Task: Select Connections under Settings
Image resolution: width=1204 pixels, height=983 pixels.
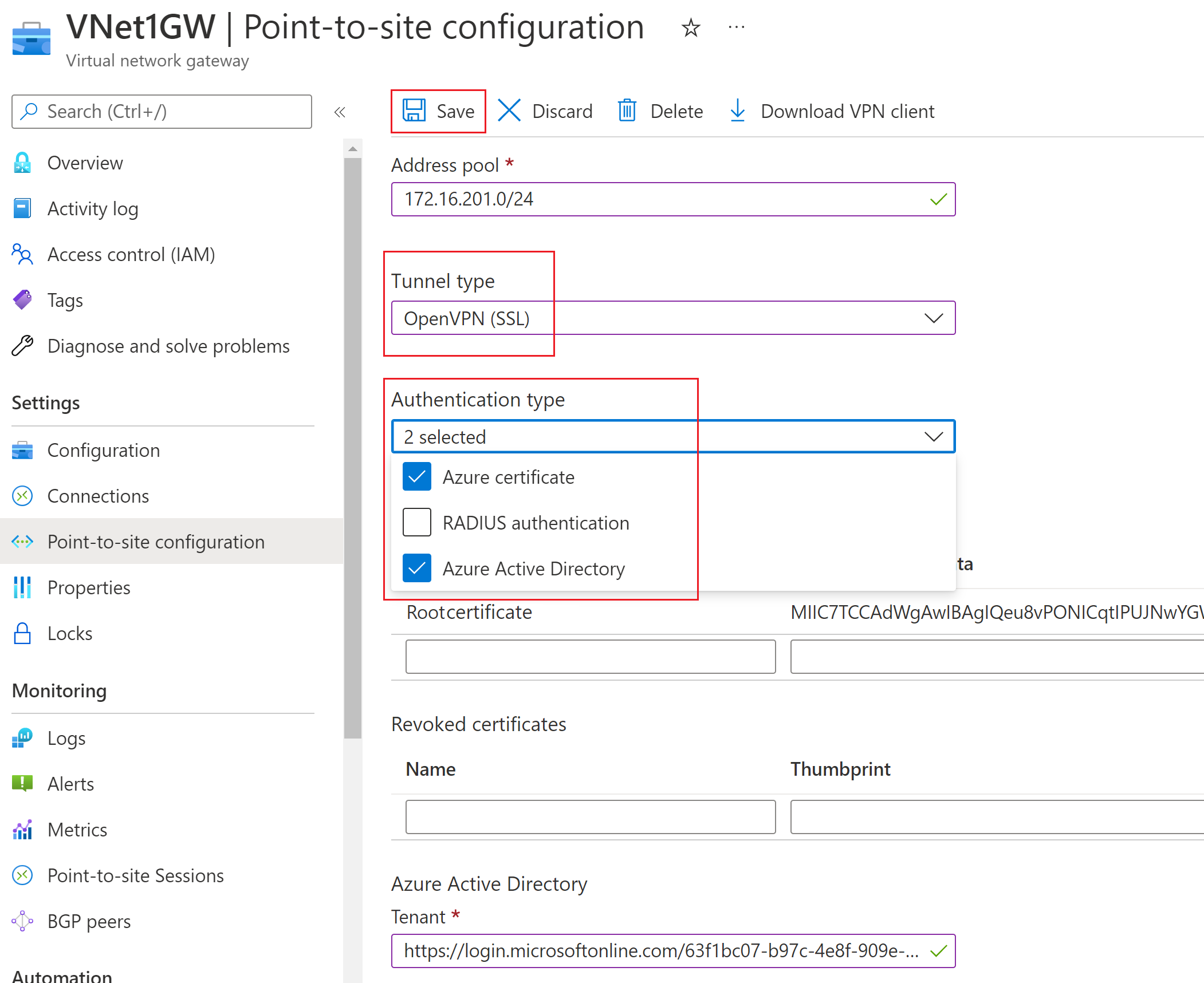Action: pos(98,496)
